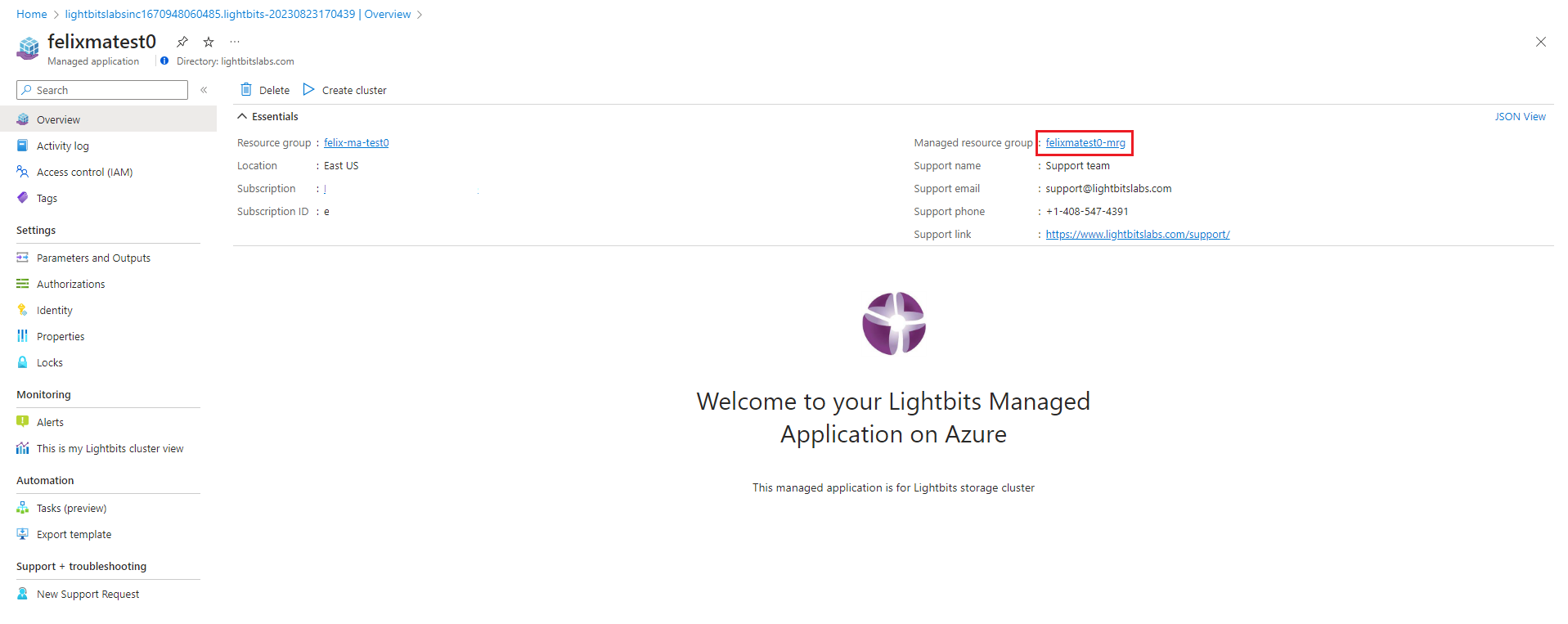1568x624 pixels.
Task: Click the Lightbits cluster view chart icon
Action: click(x=23, y=448)
